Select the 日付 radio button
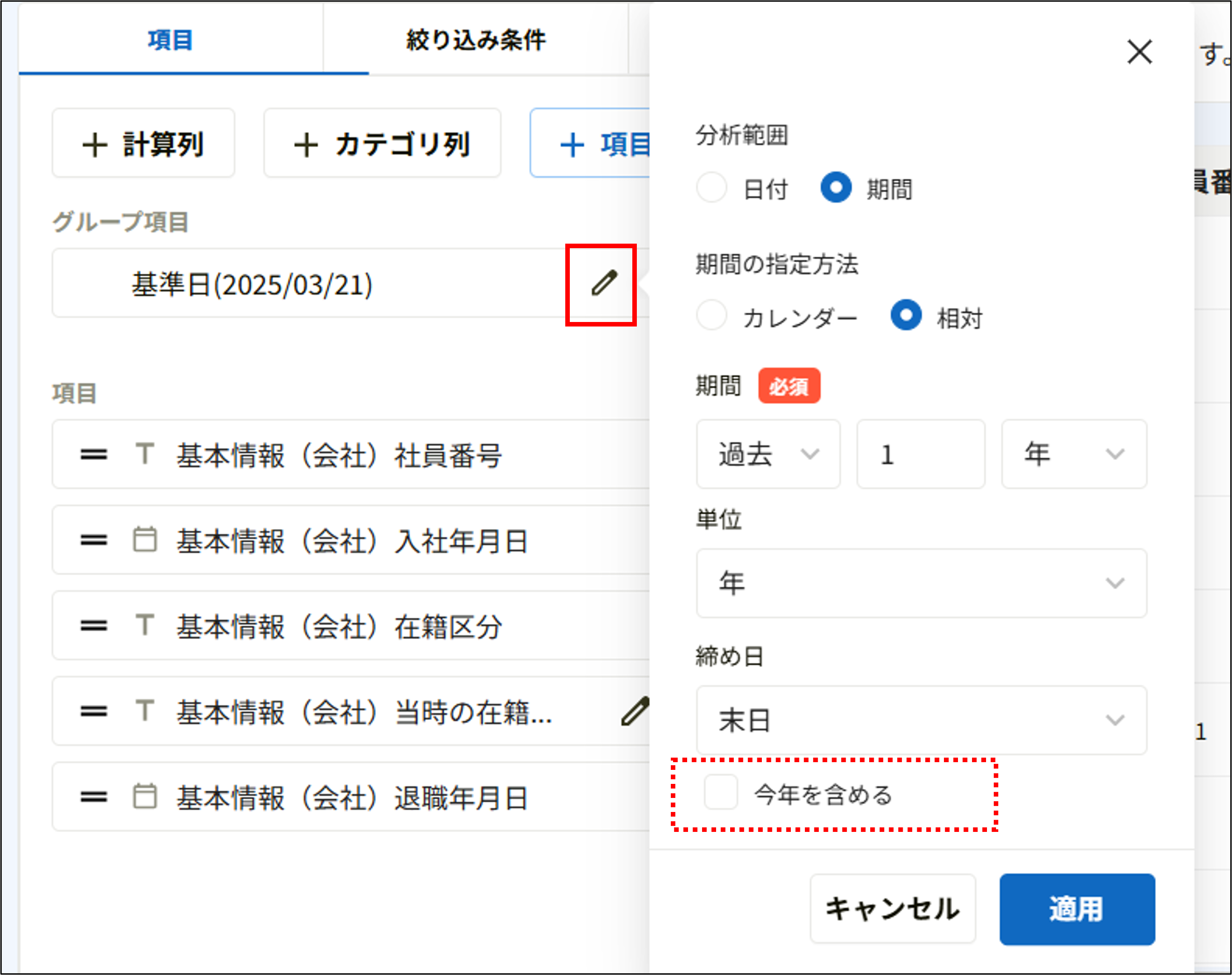1232x975 pixels. click(x=711, y=188)
